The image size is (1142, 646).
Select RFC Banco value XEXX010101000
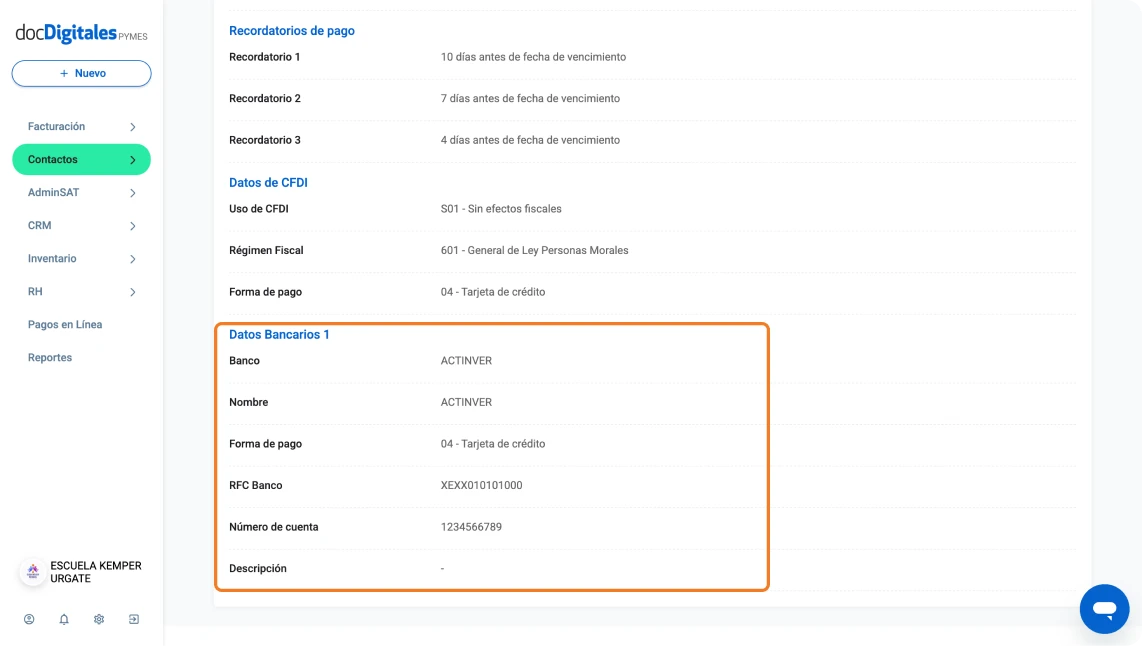[481, 485]
